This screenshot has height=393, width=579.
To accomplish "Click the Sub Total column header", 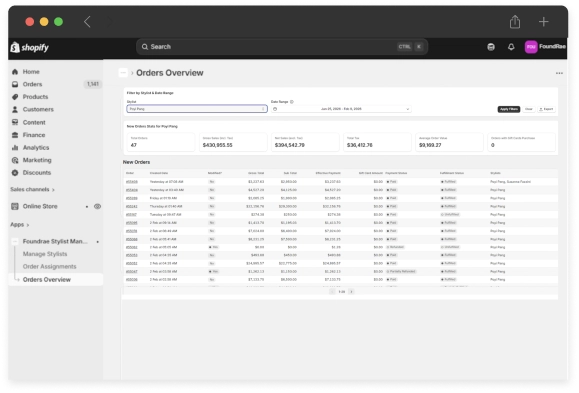I will coord(290,173).
